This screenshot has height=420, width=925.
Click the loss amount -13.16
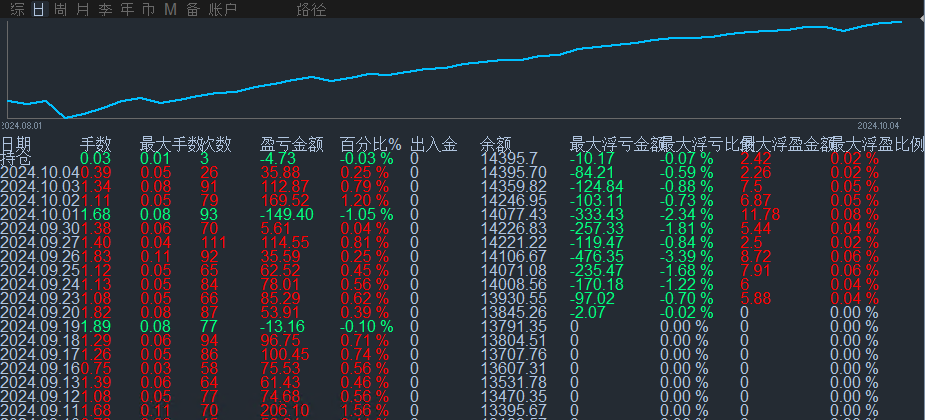283,326
